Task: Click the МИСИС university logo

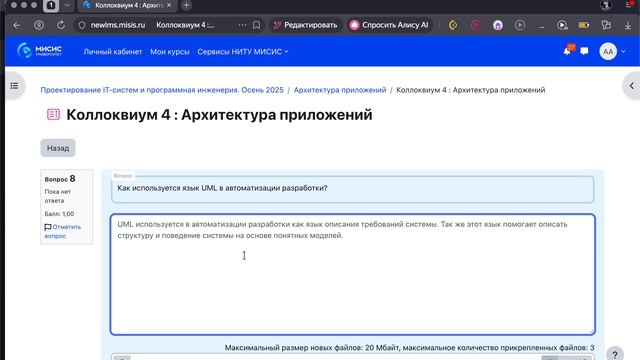Action: point(40,51)
